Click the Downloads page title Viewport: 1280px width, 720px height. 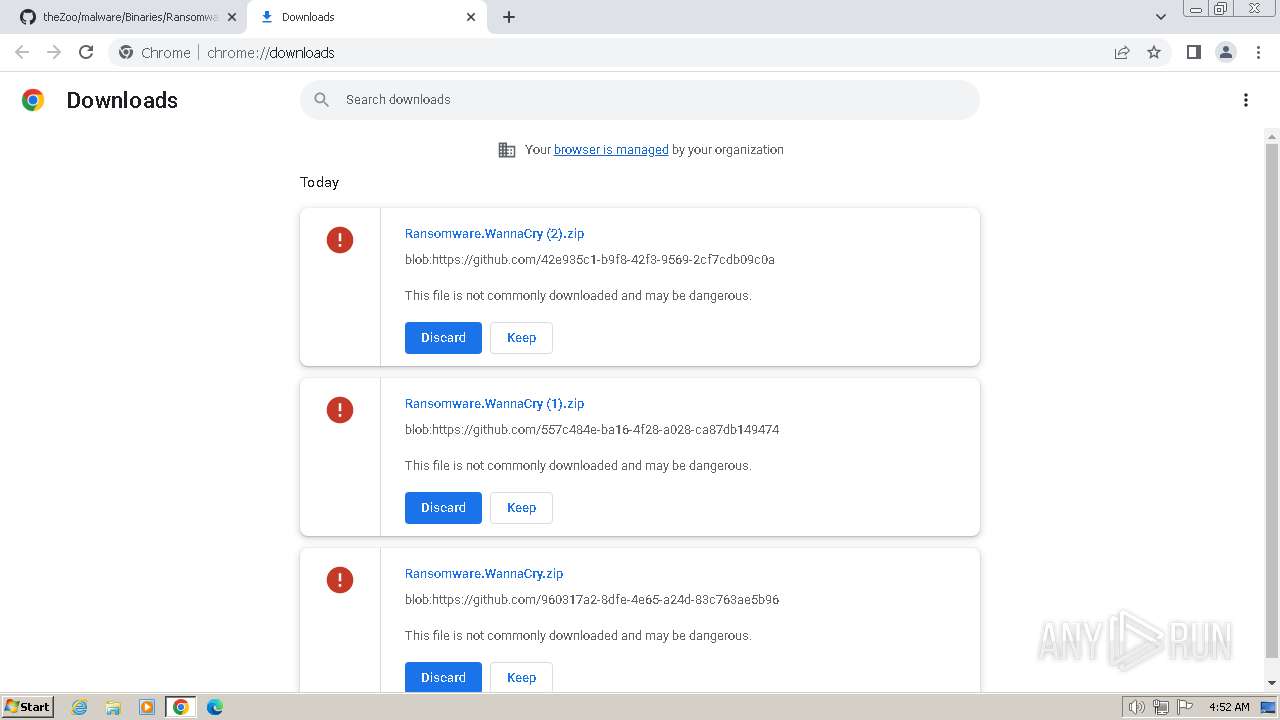(x=122, y=100)
